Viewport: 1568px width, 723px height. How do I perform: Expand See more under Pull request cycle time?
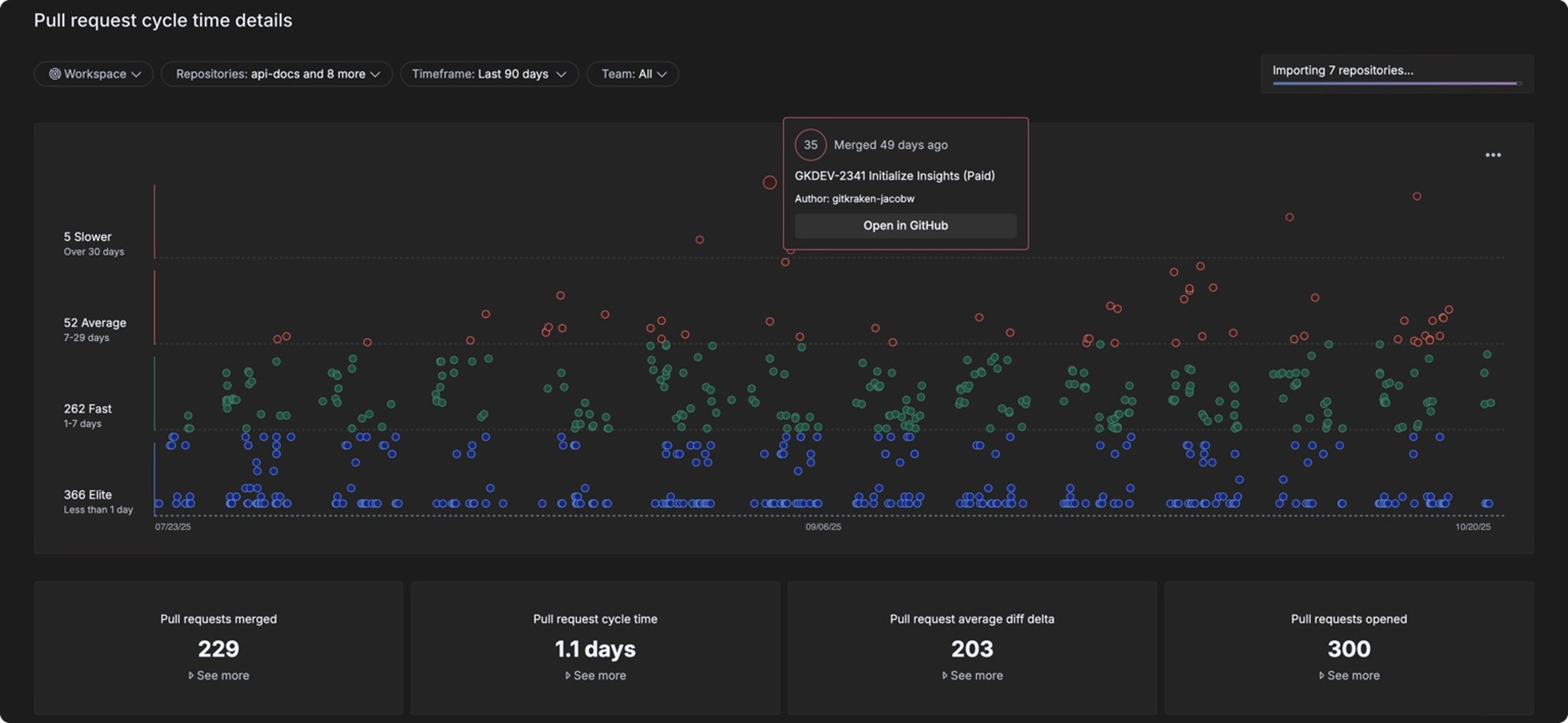595,675
